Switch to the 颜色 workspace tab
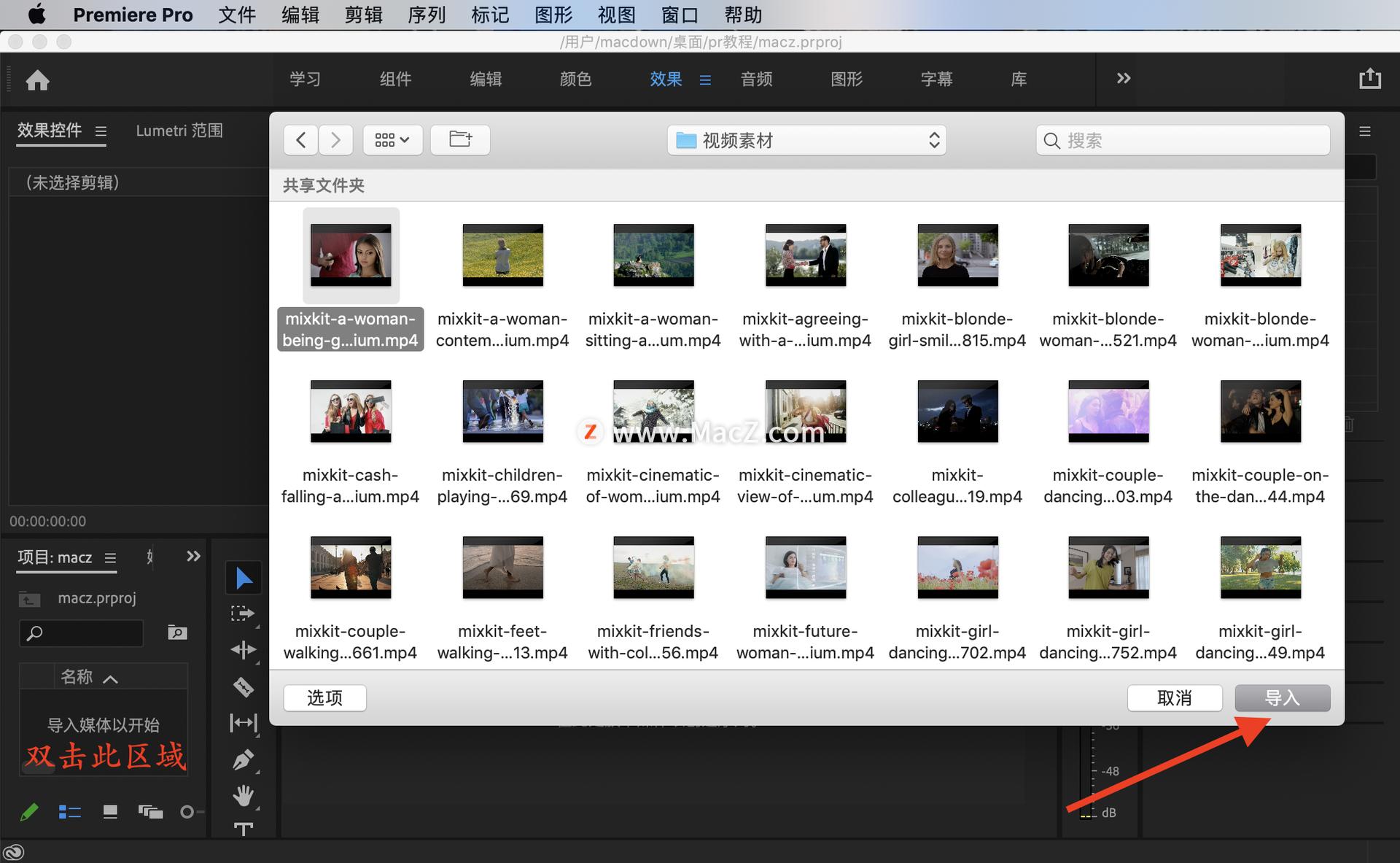 pyautogui.click(x=575, y=79)
